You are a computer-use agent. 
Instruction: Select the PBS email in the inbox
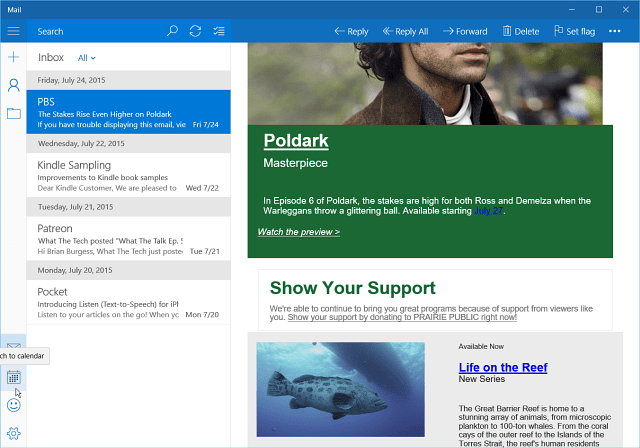(x=129, y=112)
